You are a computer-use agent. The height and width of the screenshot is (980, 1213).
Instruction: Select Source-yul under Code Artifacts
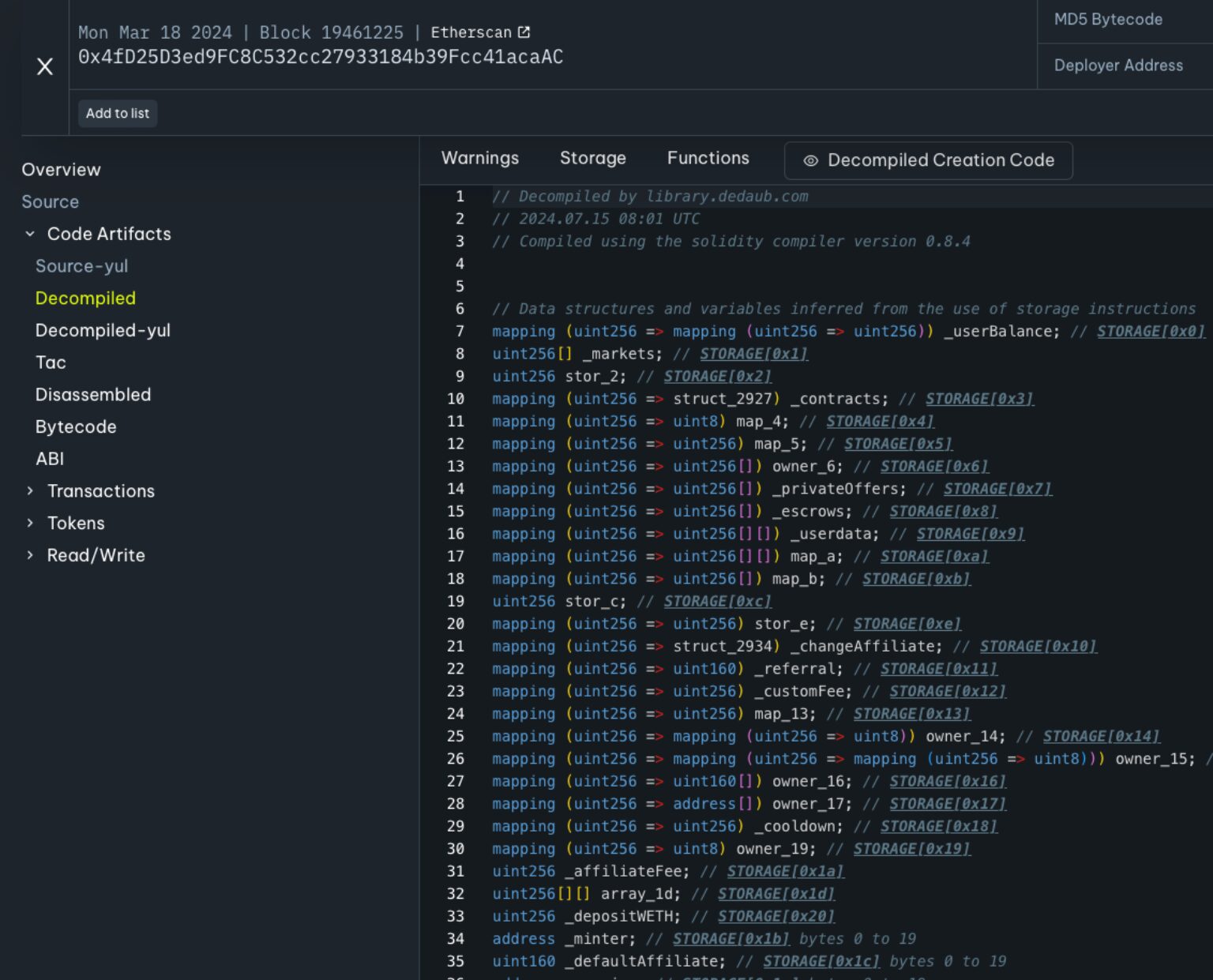[81, 266]
